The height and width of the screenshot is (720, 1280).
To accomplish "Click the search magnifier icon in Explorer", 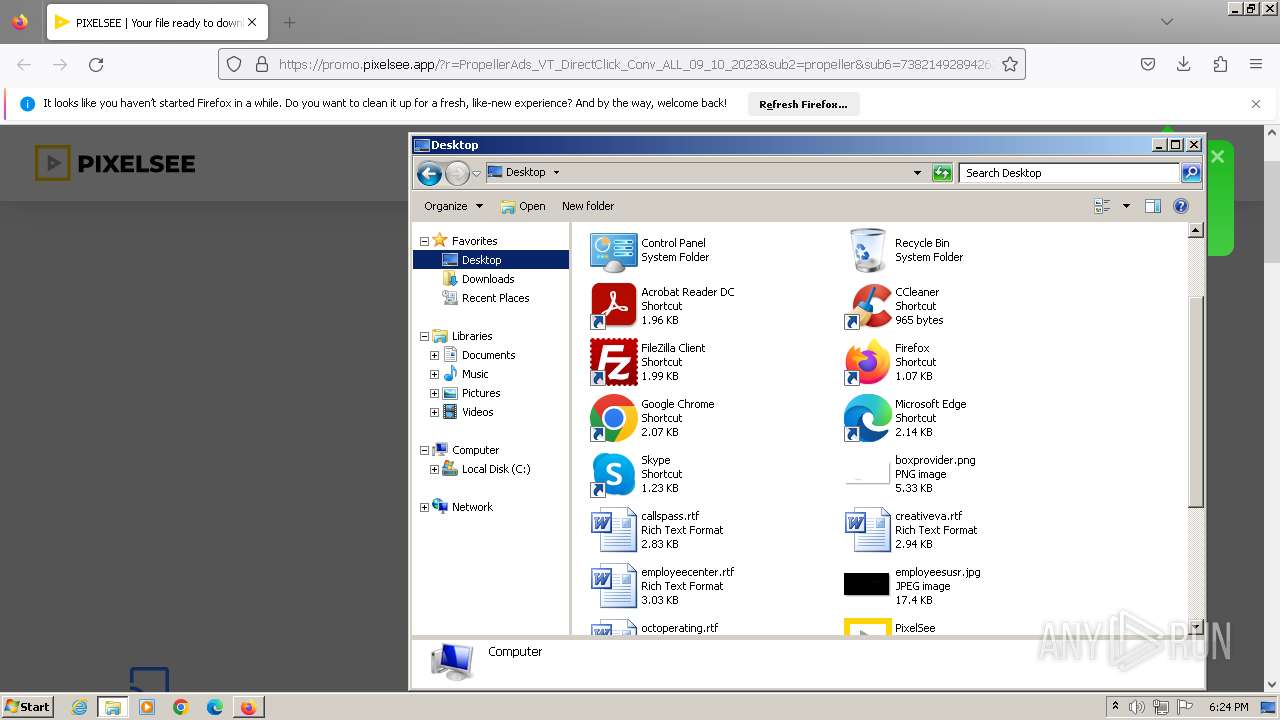I will (1190, 173).
